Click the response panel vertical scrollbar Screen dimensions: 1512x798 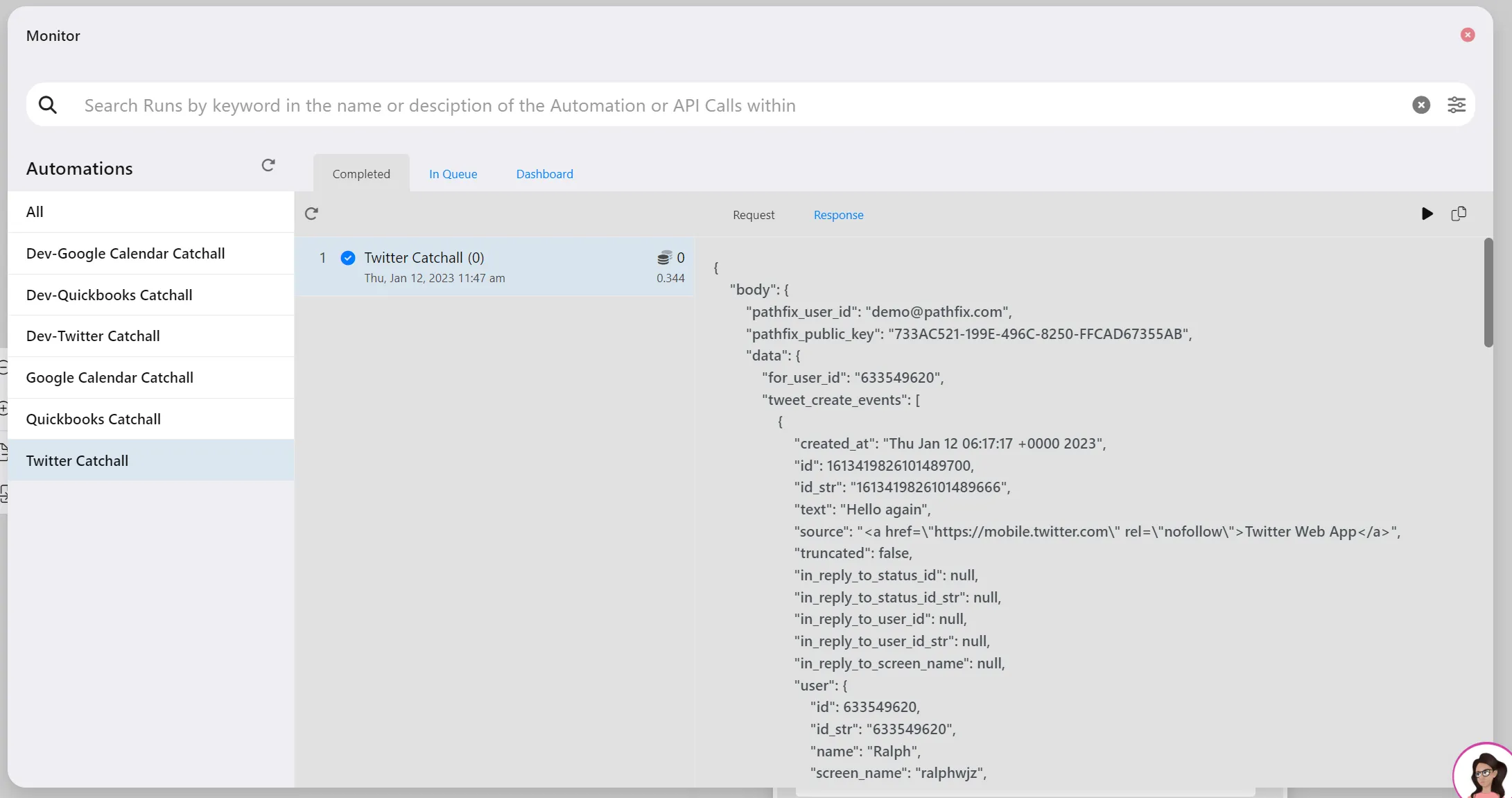pos(1488,293)
